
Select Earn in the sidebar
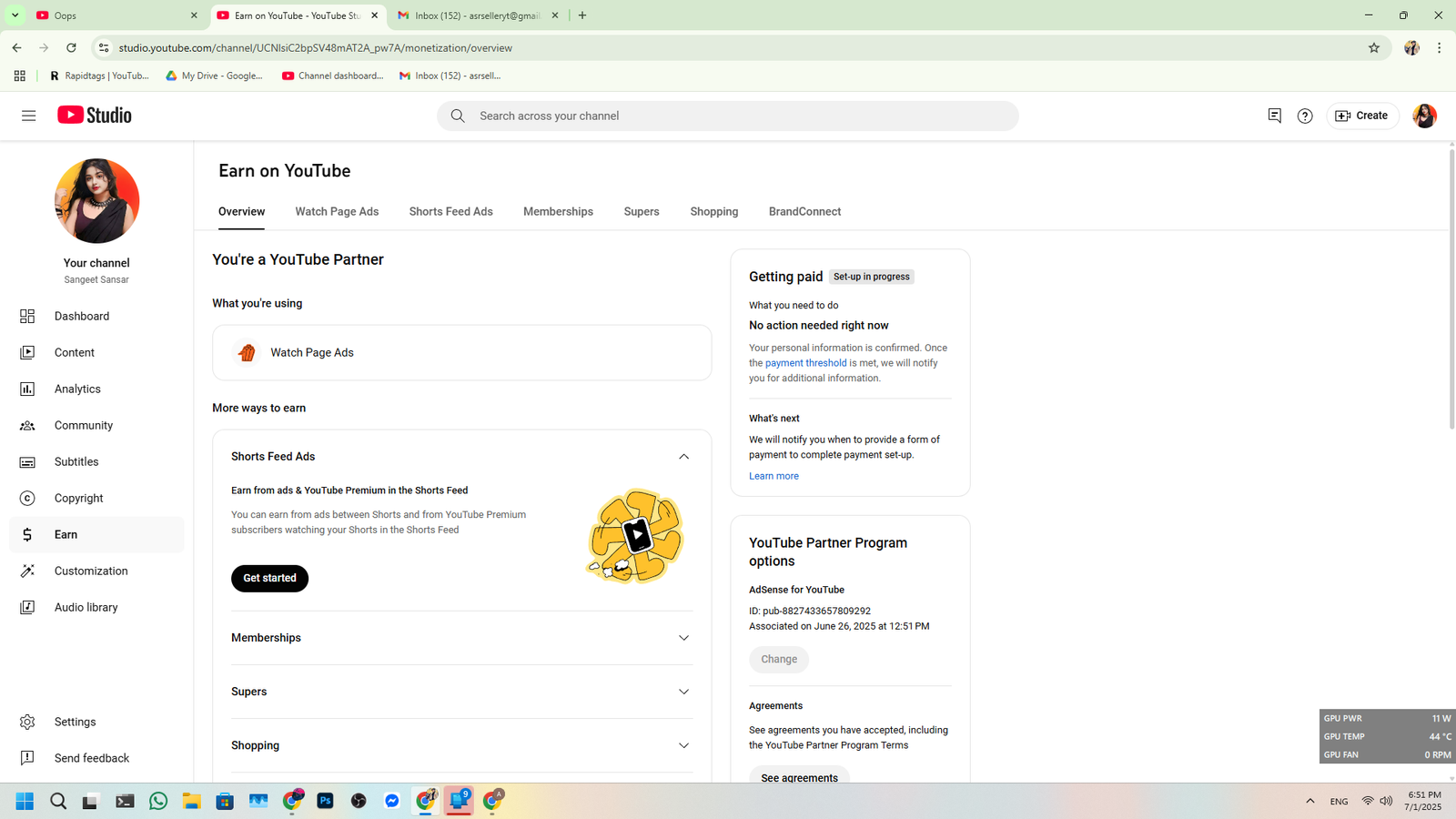96,534
